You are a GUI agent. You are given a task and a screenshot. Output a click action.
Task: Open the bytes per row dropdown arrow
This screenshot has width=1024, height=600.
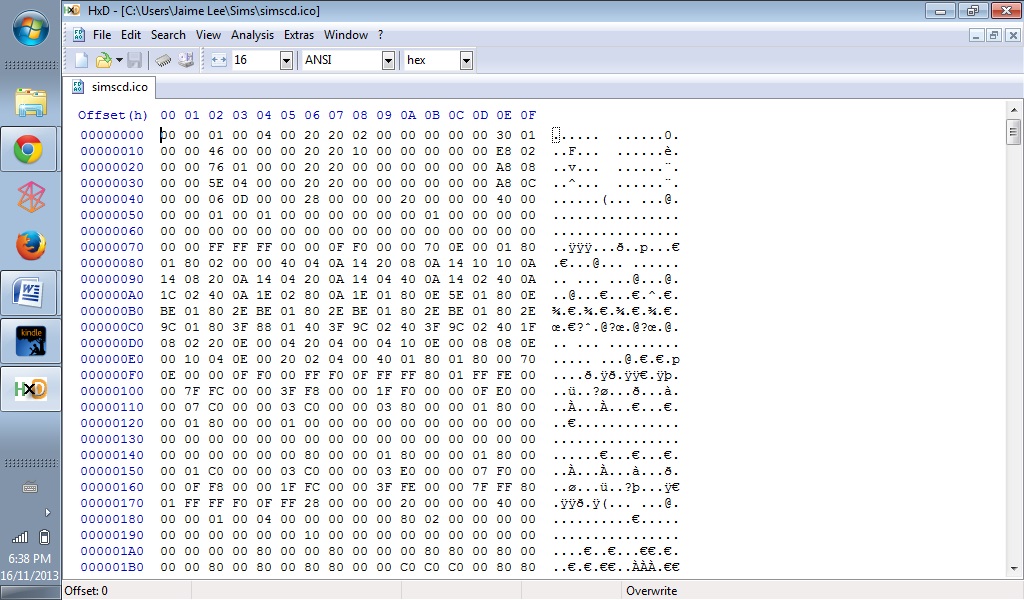pyautogui.click(x=286, y=61)
